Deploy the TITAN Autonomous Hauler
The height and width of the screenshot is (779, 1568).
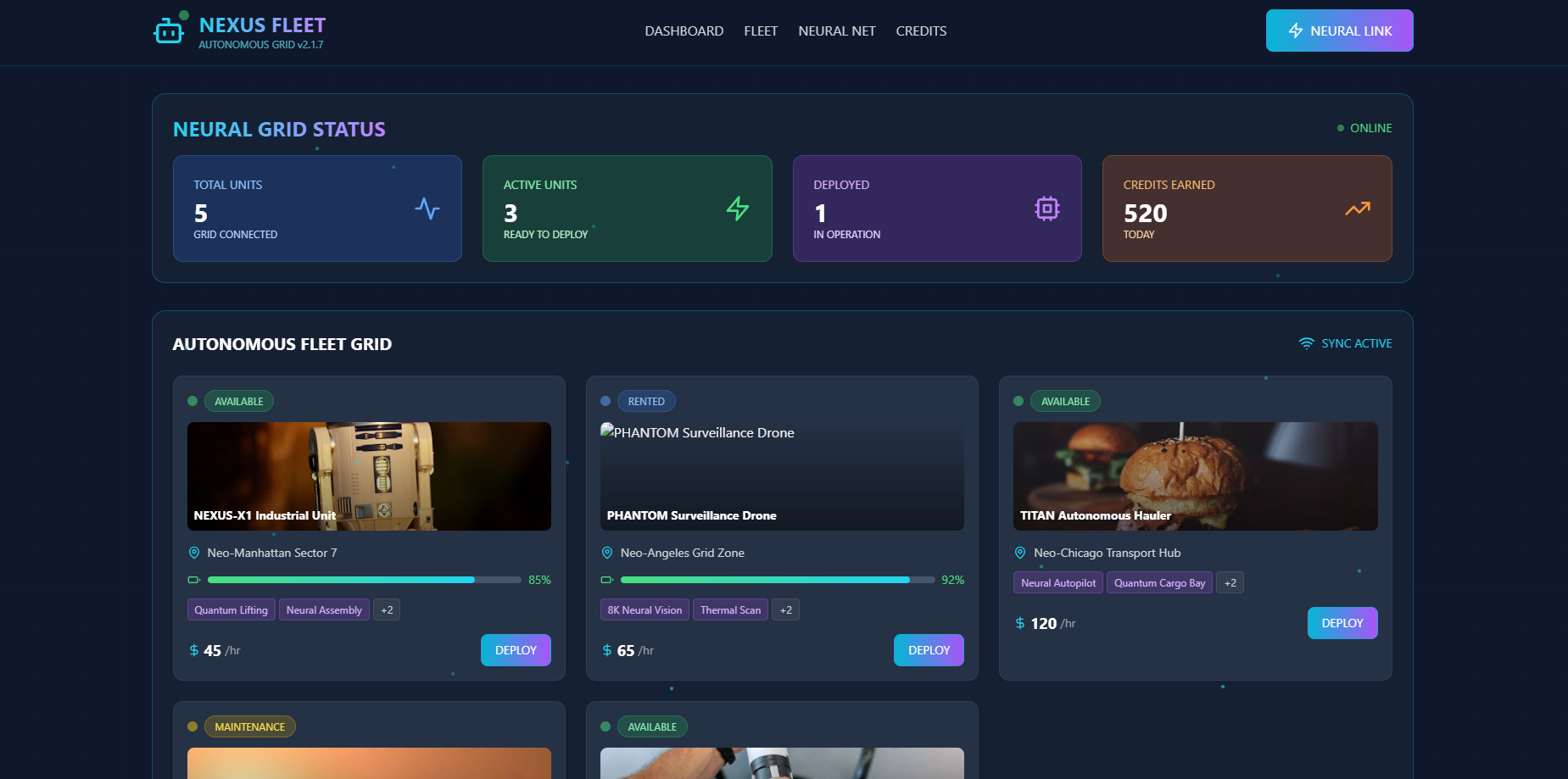(1342, 623)
